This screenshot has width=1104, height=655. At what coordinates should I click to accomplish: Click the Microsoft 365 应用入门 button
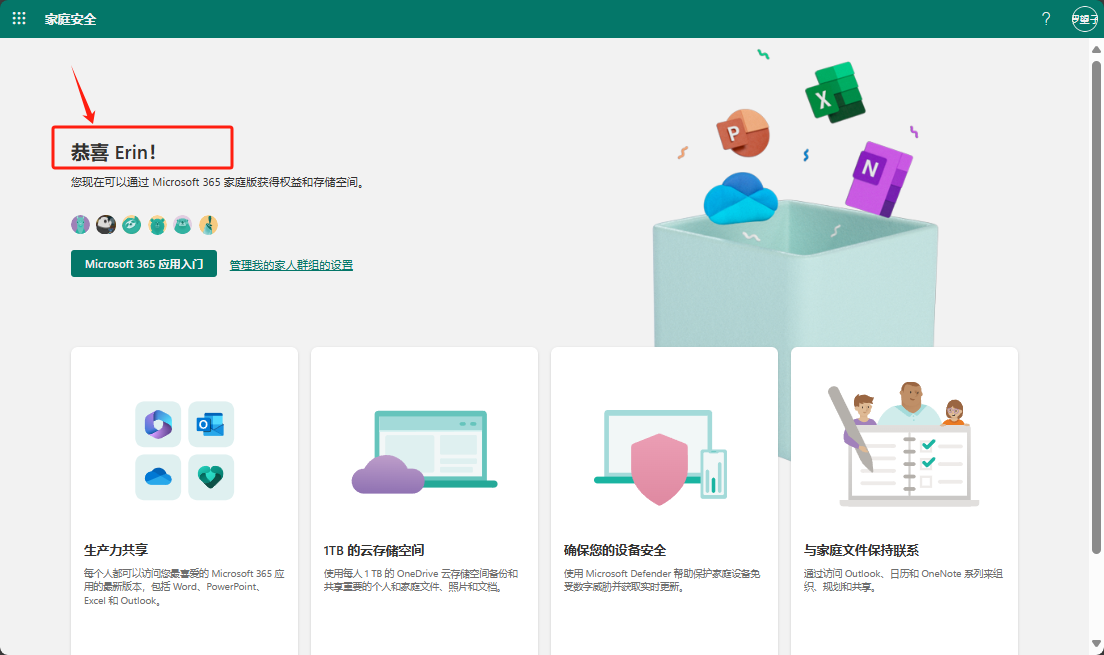(x=144, y=264)
